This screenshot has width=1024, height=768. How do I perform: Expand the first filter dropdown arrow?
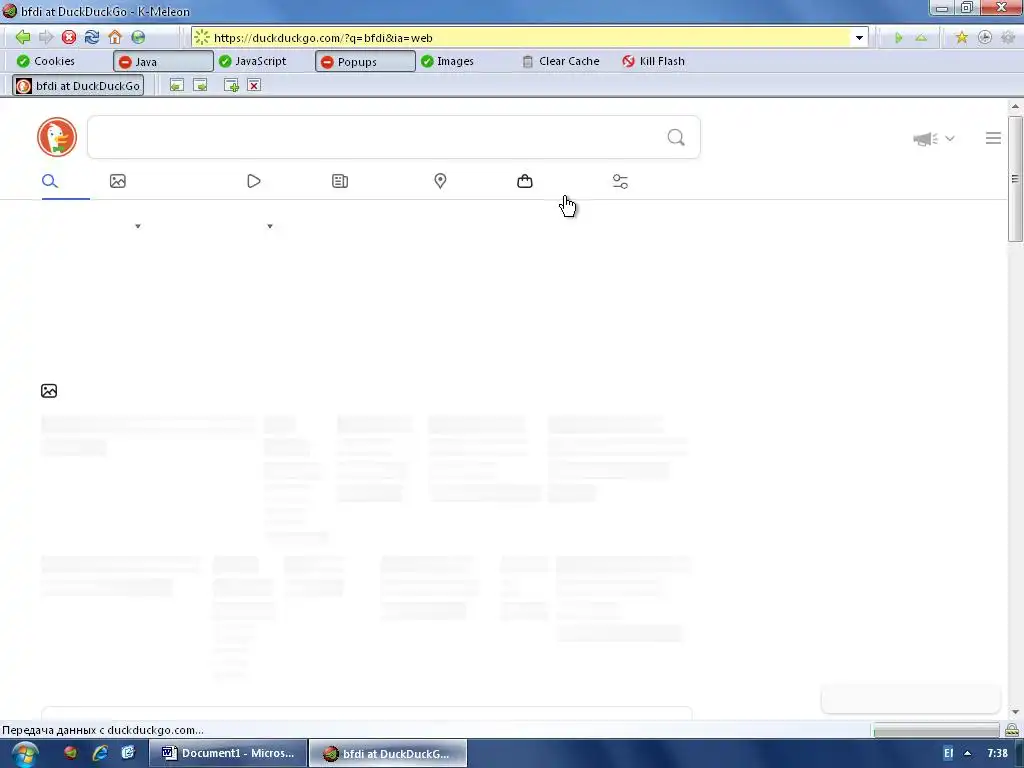[138, 227]
